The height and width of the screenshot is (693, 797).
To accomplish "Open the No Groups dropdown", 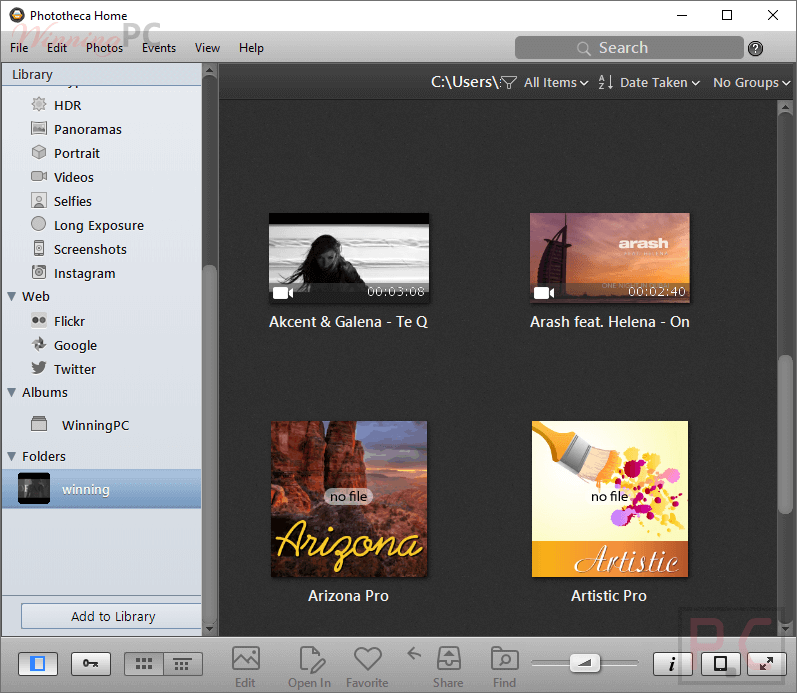I will pos(752,82).
